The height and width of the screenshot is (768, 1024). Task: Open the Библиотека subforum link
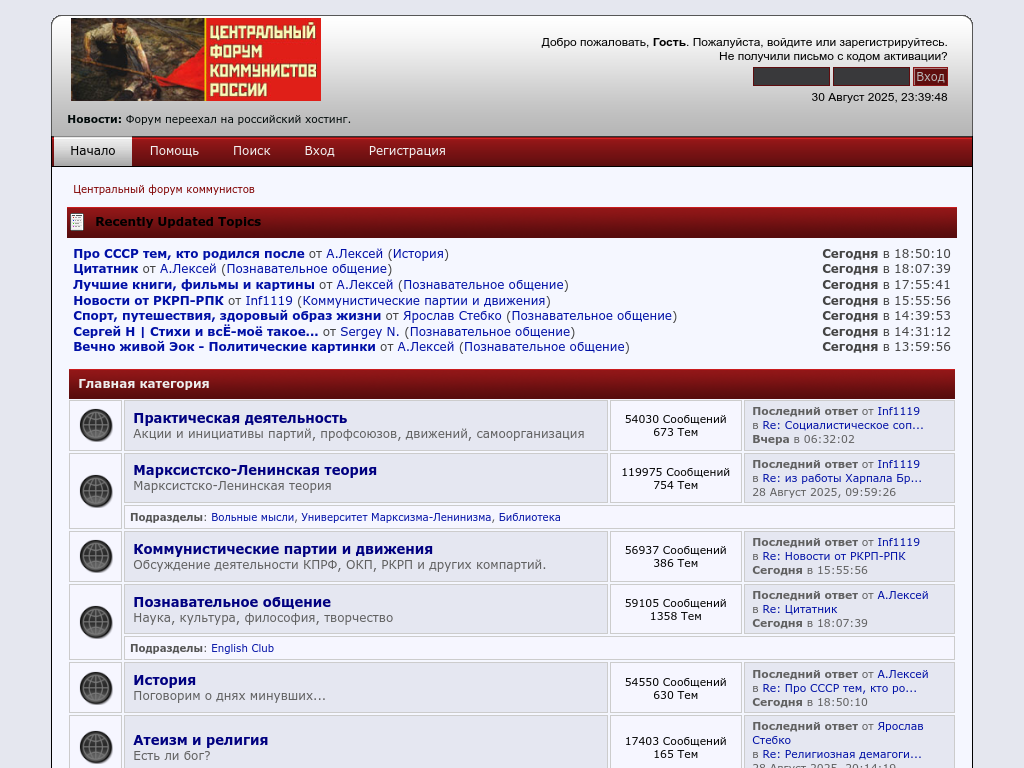point(529,517)
